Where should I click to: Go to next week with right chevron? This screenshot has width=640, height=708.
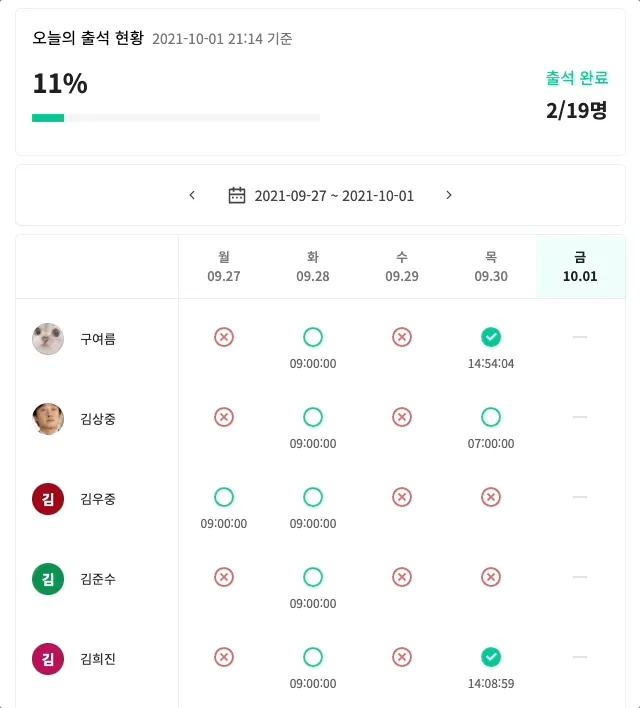point(449,195)
